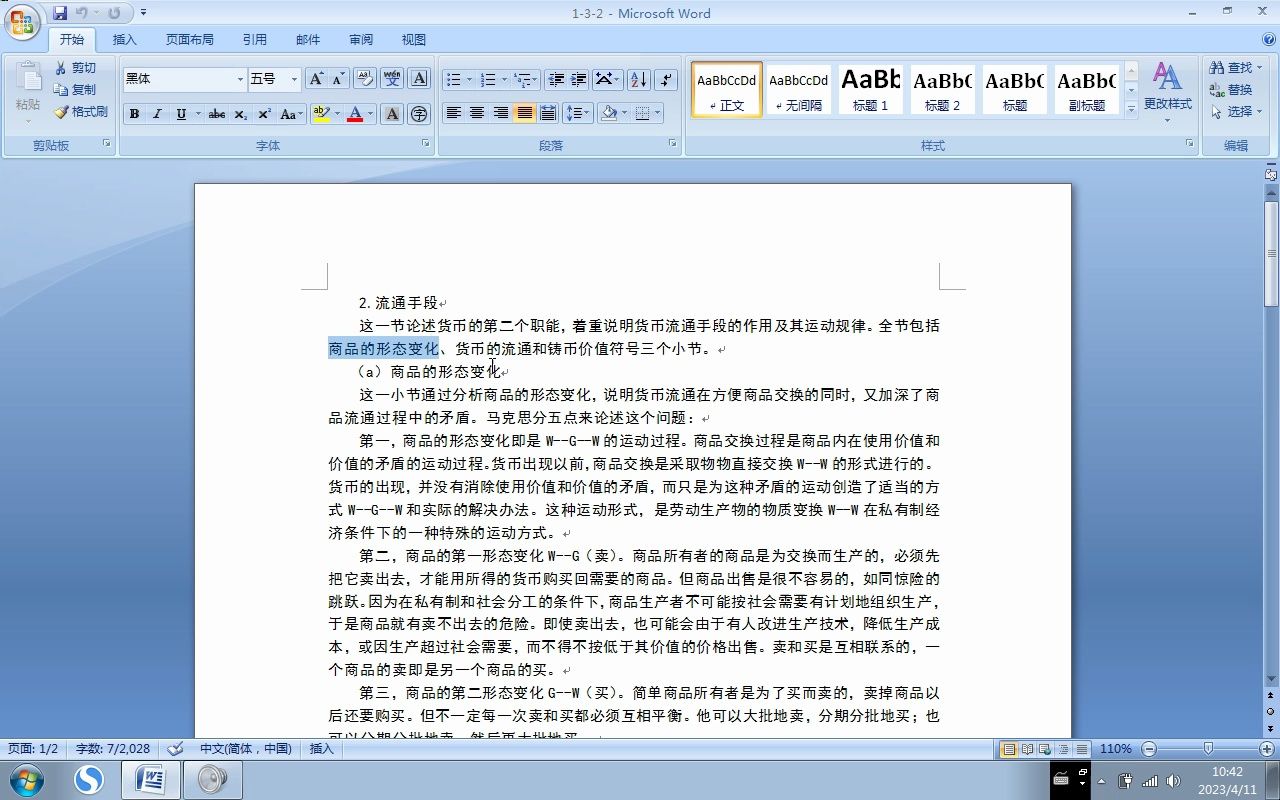This screenshot has height=800, width=1280.
Task: Click the 110% zoom level button
Action: 1116,749
